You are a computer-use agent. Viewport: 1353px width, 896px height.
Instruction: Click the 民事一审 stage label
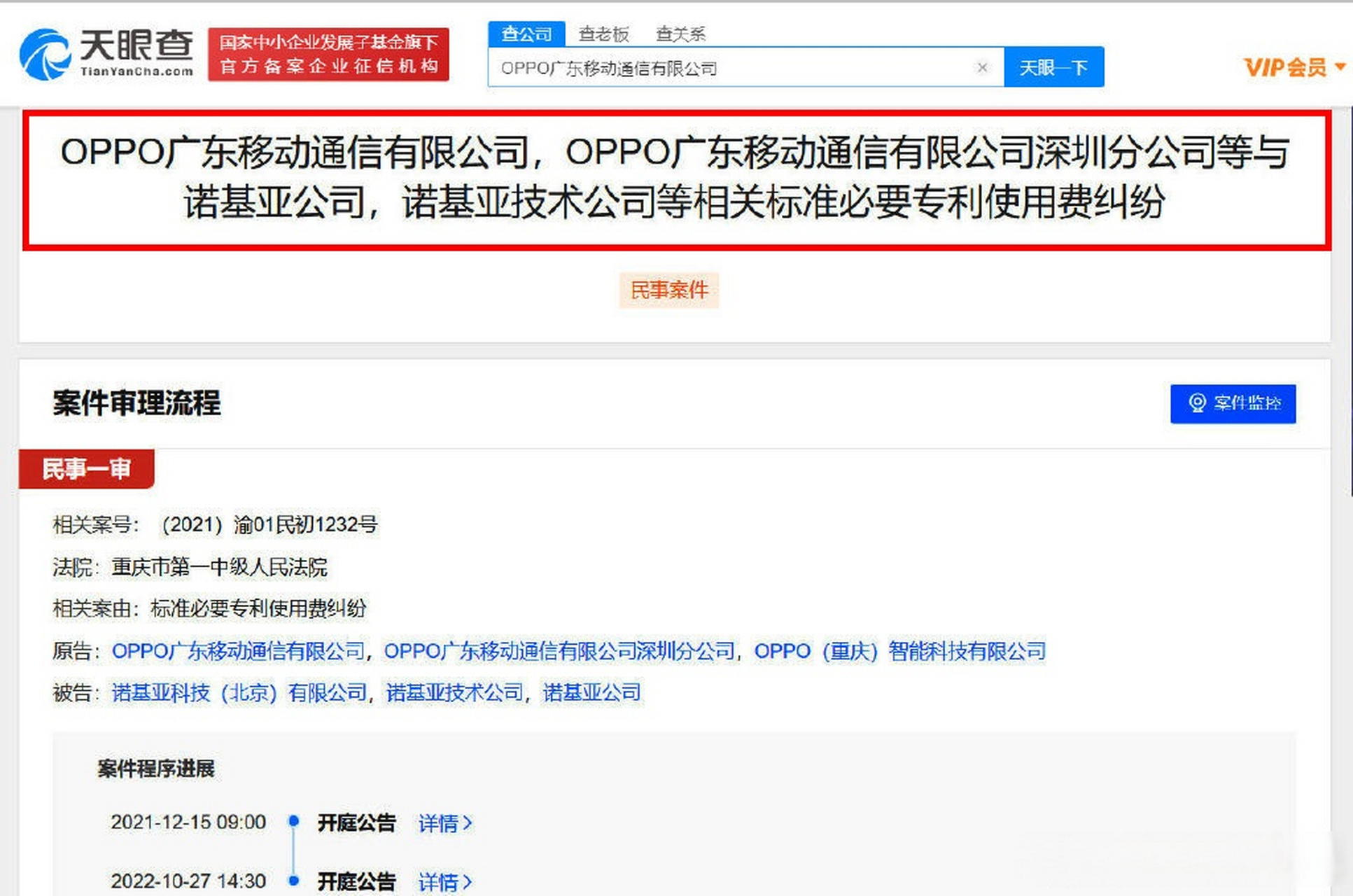86,468
